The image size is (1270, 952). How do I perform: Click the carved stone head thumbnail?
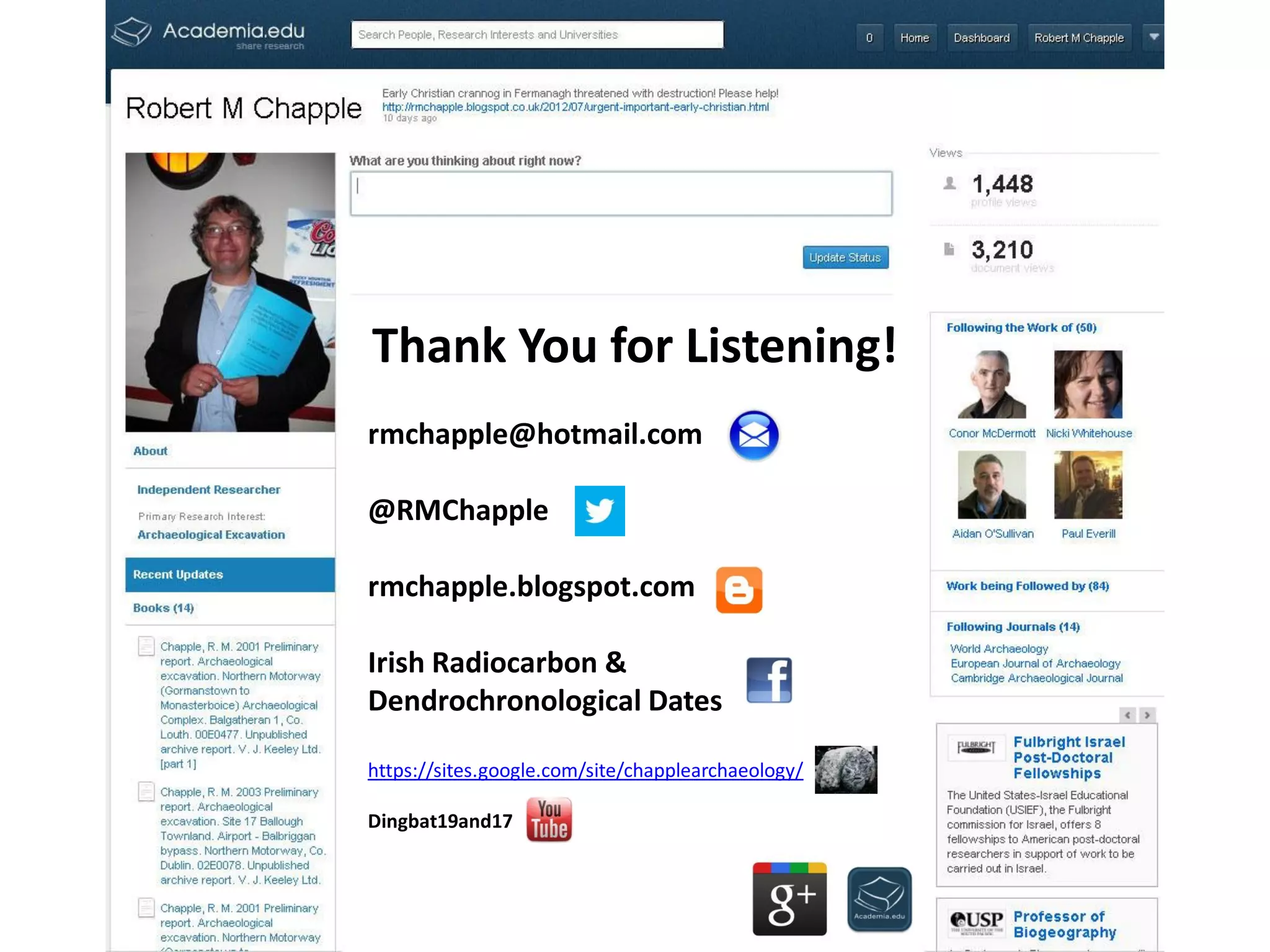846,770
